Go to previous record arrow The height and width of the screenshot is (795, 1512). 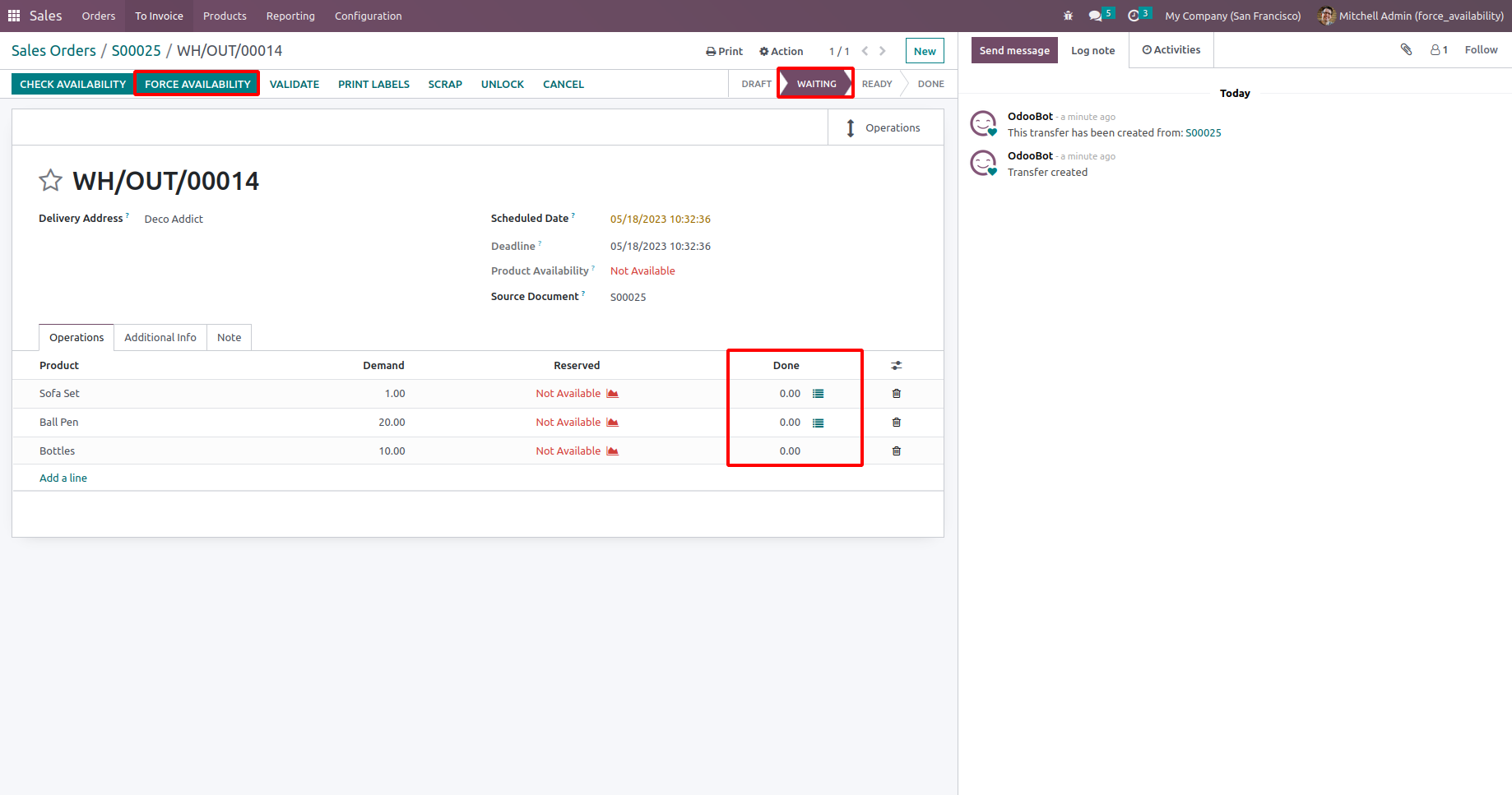865,51
